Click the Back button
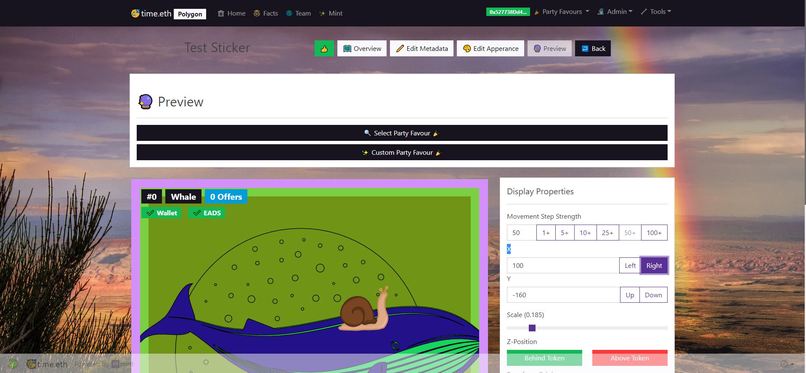 (593, 48)
